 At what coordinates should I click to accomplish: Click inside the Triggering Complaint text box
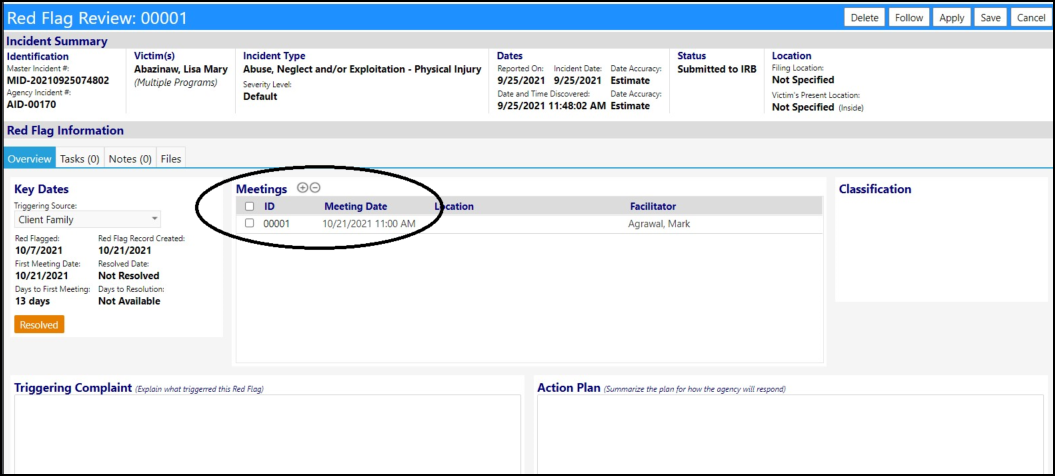(267, 434)
